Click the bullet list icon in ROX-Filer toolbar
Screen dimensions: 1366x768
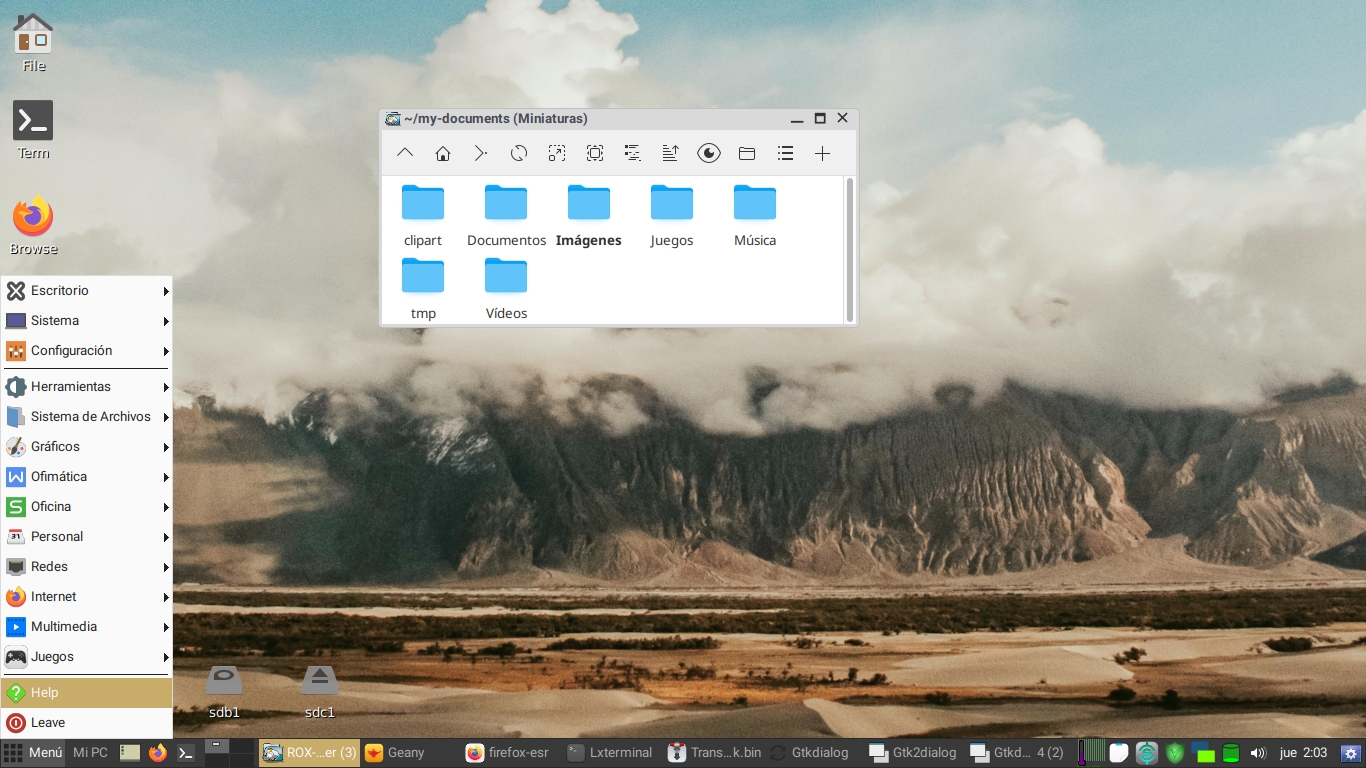pos(785,153)
